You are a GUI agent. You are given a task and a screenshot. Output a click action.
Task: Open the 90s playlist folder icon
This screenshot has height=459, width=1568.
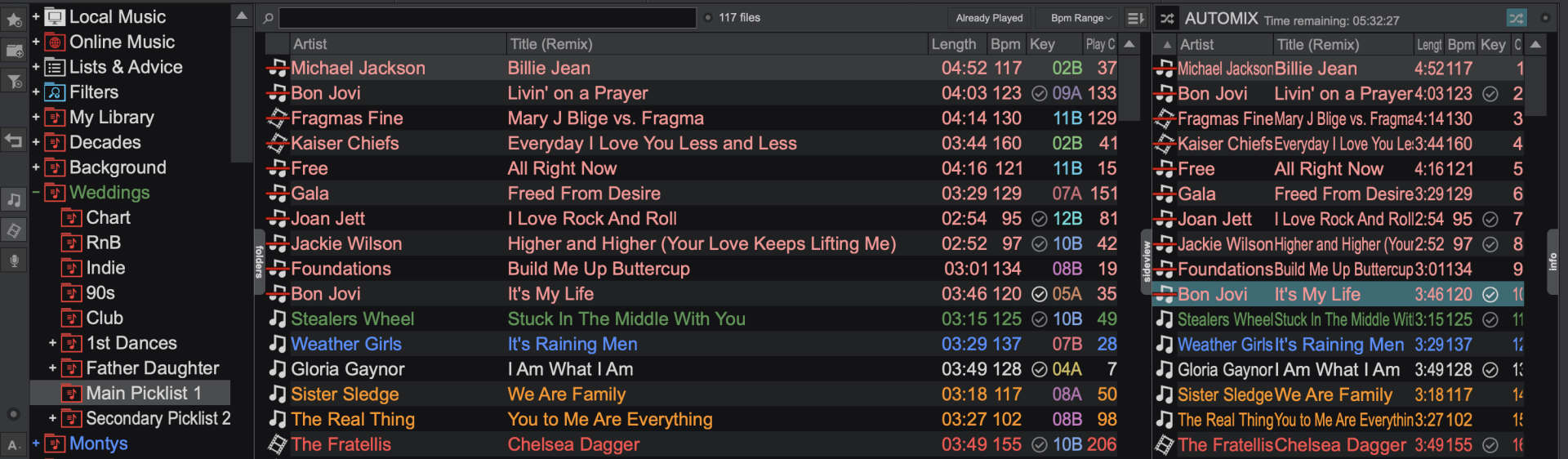(72, 293)
